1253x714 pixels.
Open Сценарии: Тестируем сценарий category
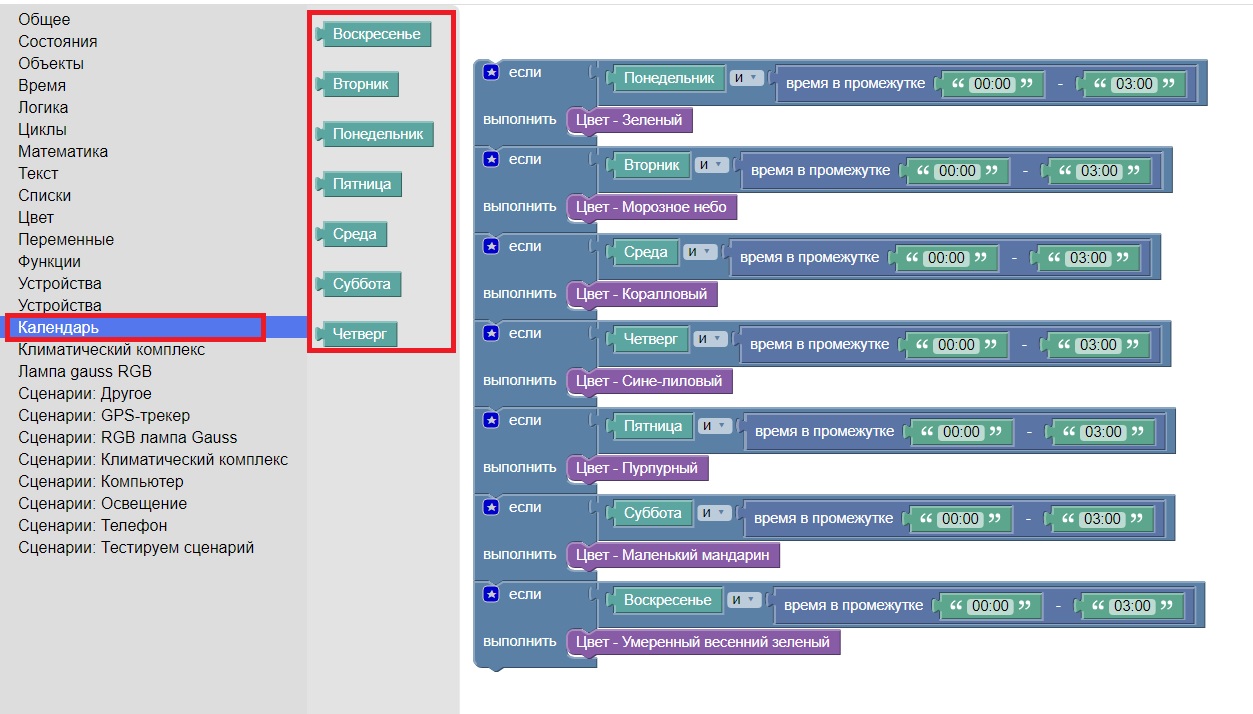[136, 548]
